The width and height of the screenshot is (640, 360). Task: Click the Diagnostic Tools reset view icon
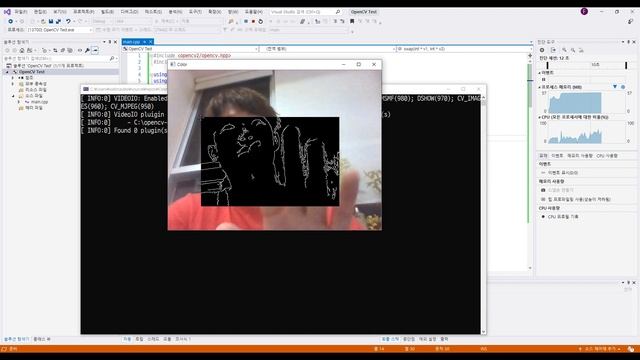(x=581, y=50)
